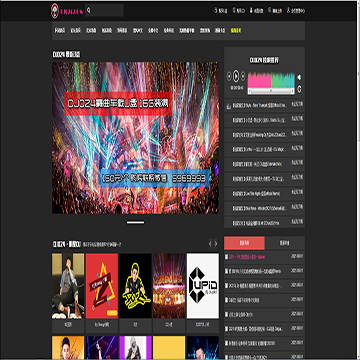This screenshot has width=360, height=360.
Task: Skip to next track in player
Action: pyautogui.click(x=243, y=76)
